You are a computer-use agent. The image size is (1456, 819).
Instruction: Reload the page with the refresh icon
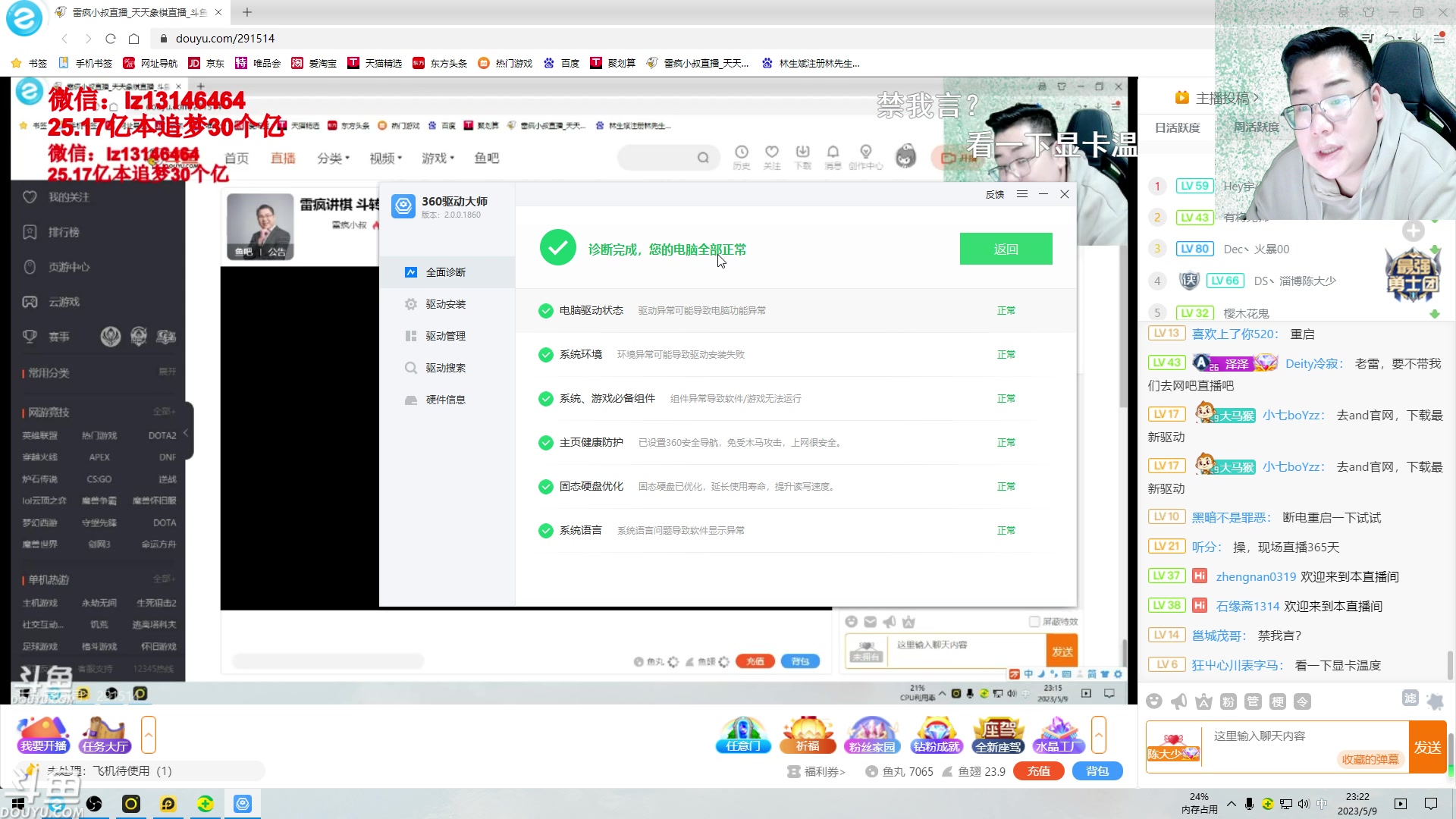(111, 39)
